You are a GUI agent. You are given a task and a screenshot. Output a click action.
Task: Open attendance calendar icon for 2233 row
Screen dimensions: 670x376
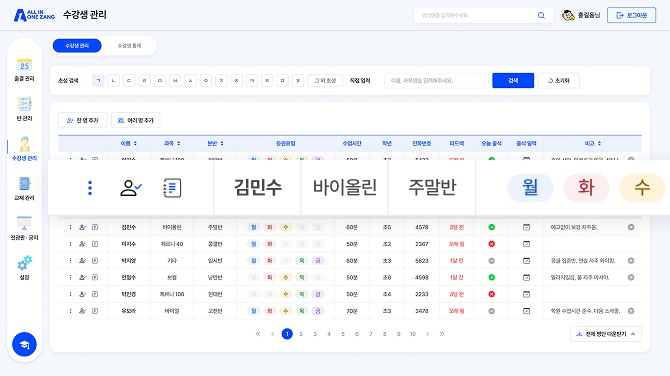526,294
